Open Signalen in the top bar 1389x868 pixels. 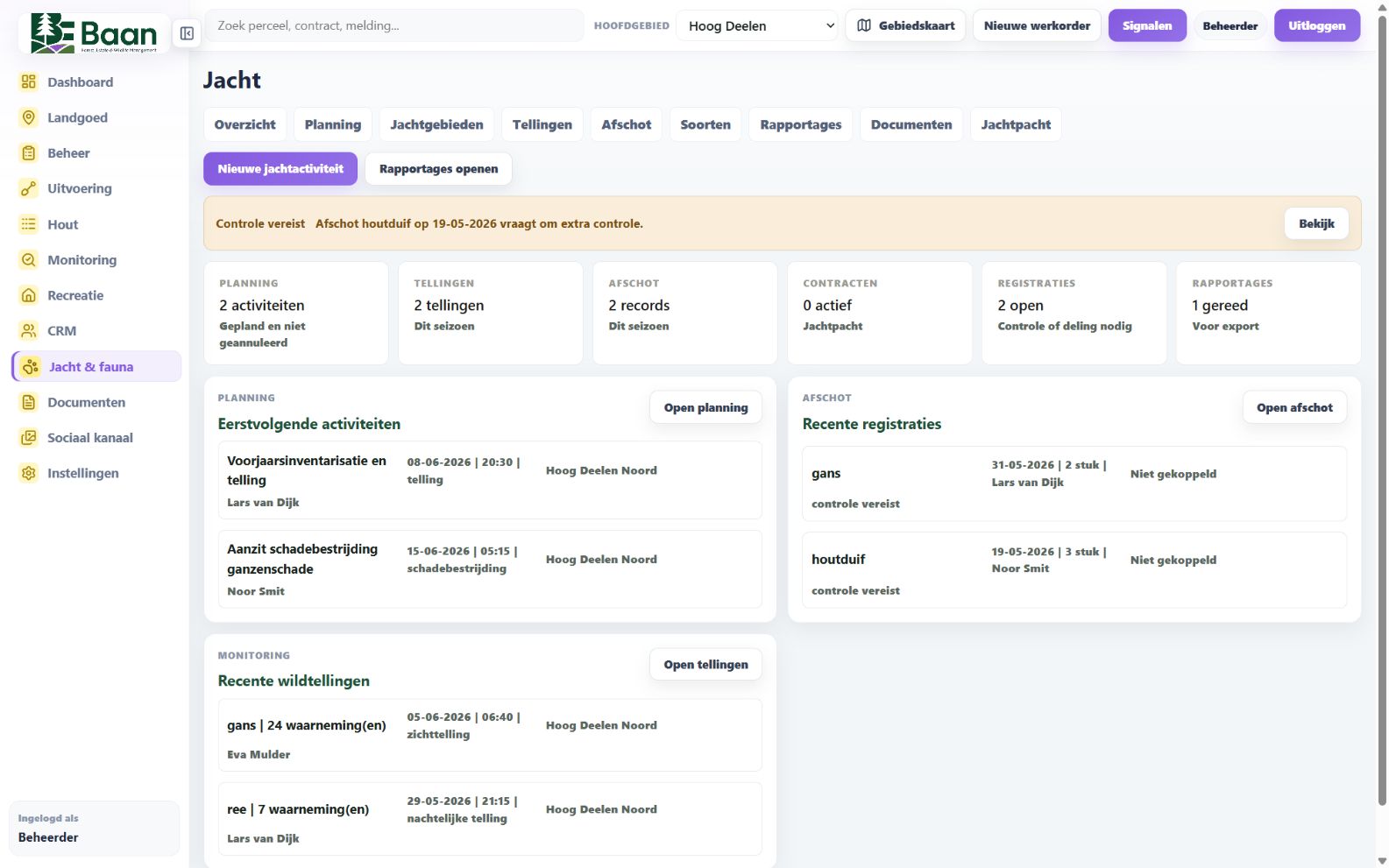point(1147,25)
